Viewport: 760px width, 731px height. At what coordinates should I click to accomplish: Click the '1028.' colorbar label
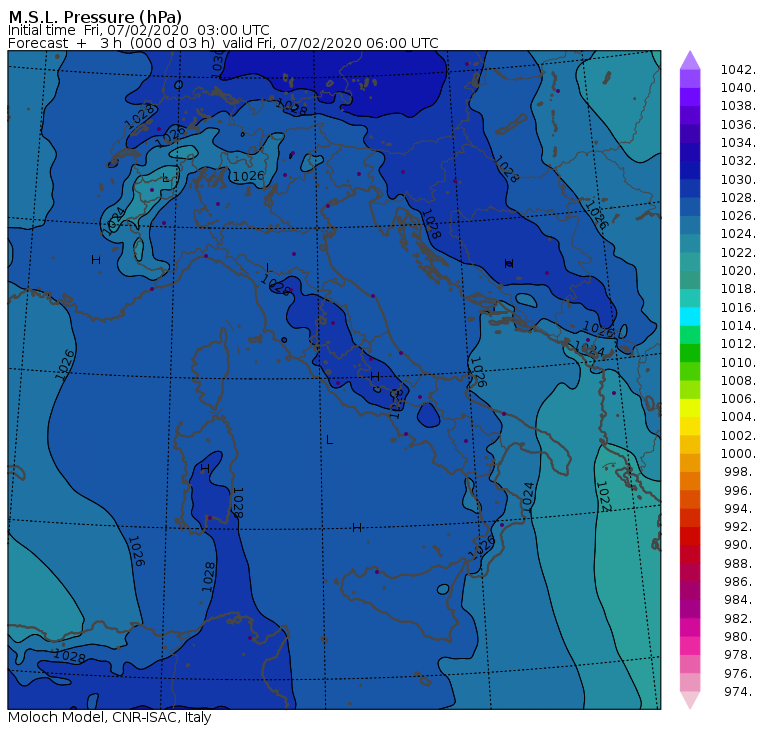tap(738, 198)
